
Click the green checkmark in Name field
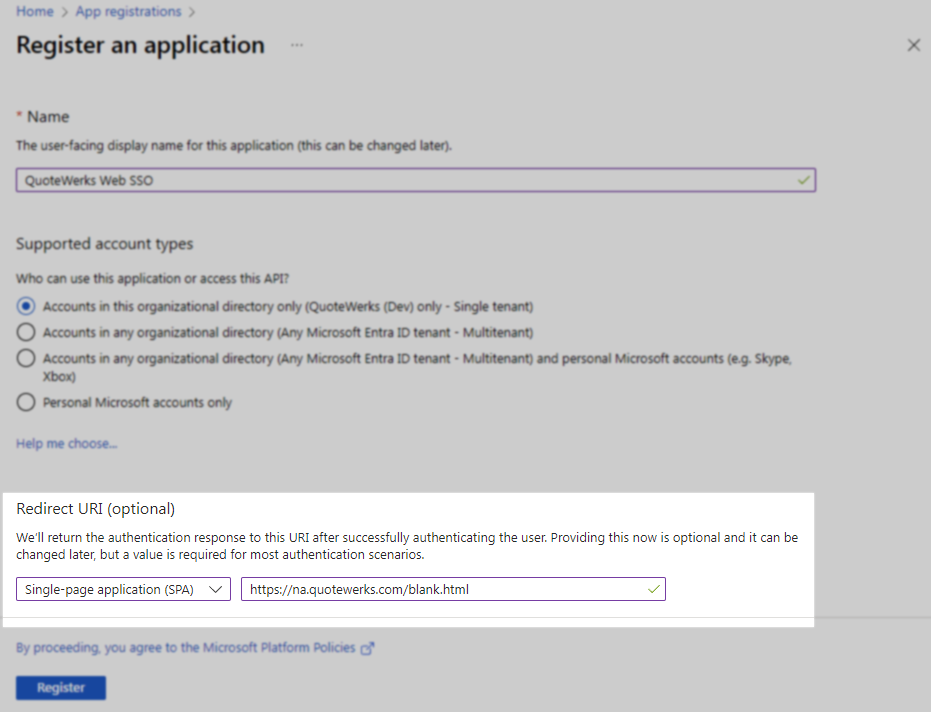coord(802,180)
